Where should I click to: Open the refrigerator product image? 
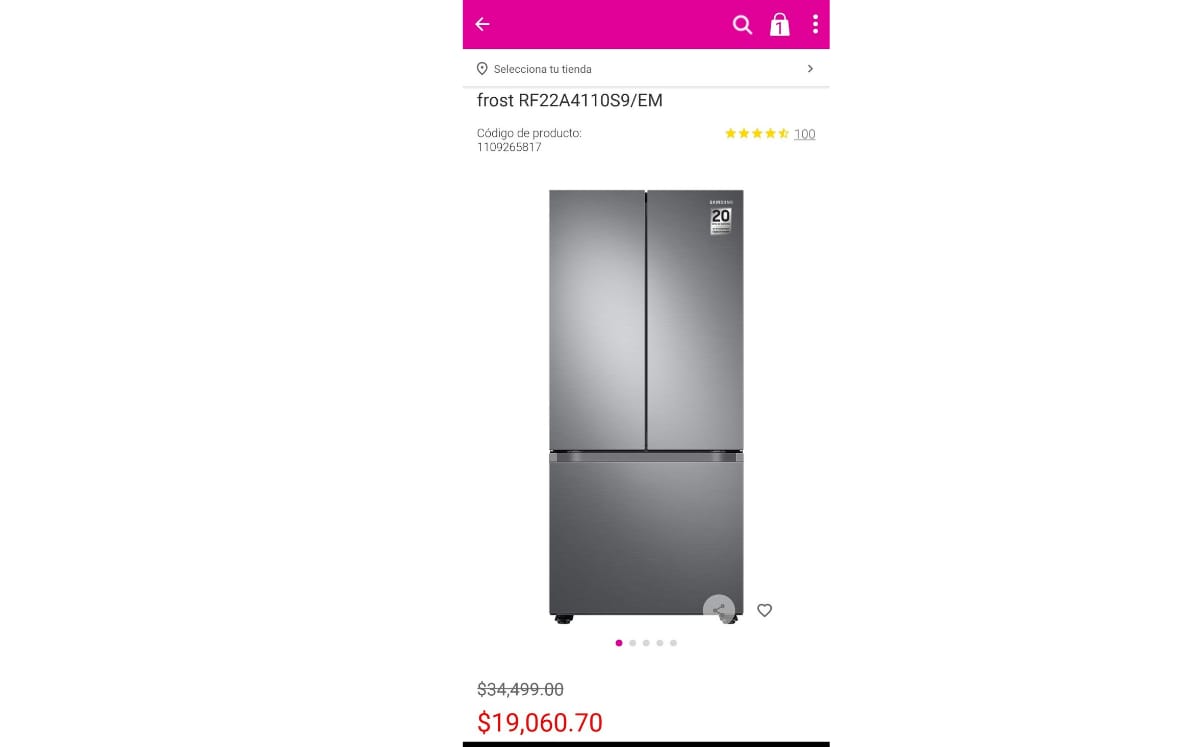(646, 406)
